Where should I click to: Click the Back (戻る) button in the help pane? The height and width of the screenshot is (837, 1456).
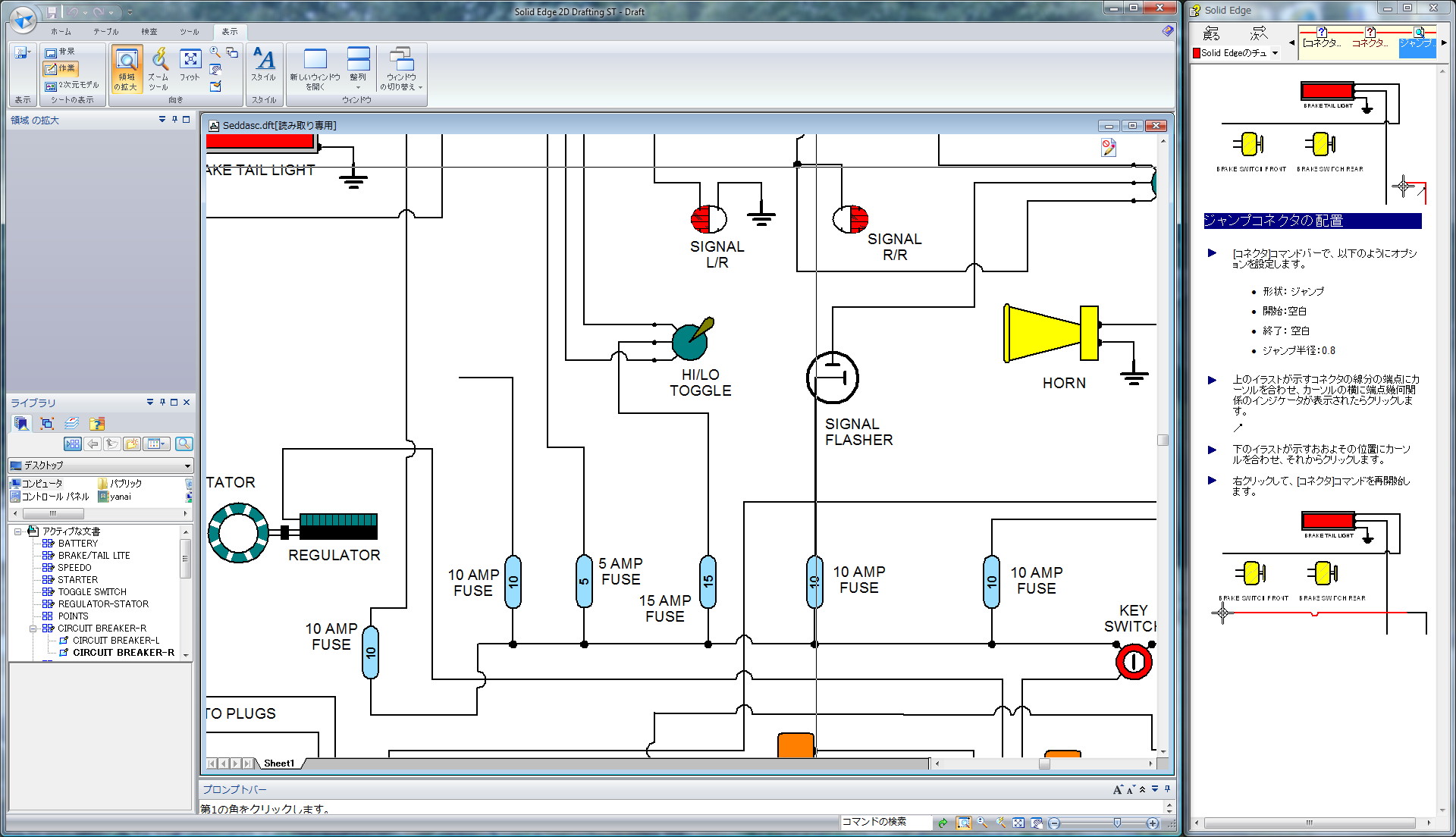click(x=1211, y=34)
